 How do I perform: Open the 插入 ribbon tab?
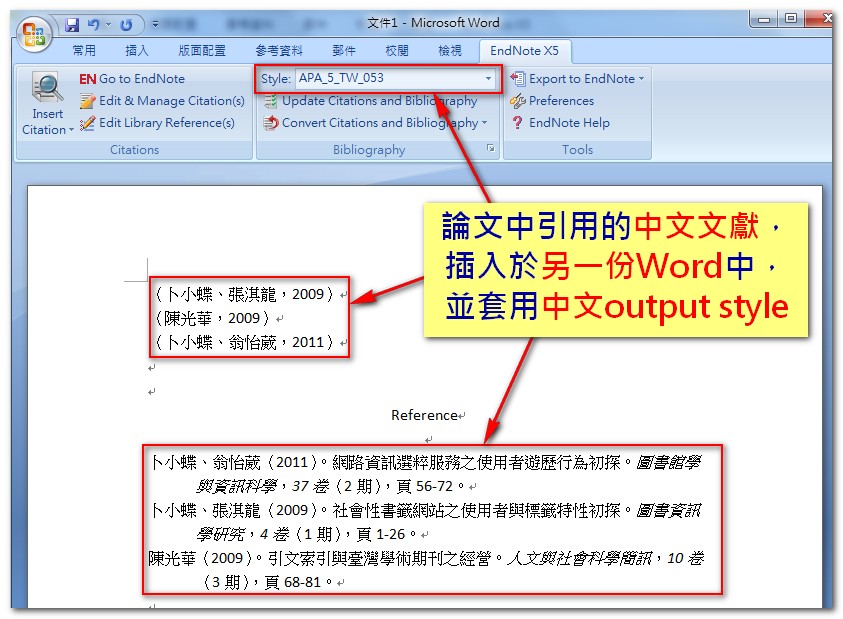137,51
